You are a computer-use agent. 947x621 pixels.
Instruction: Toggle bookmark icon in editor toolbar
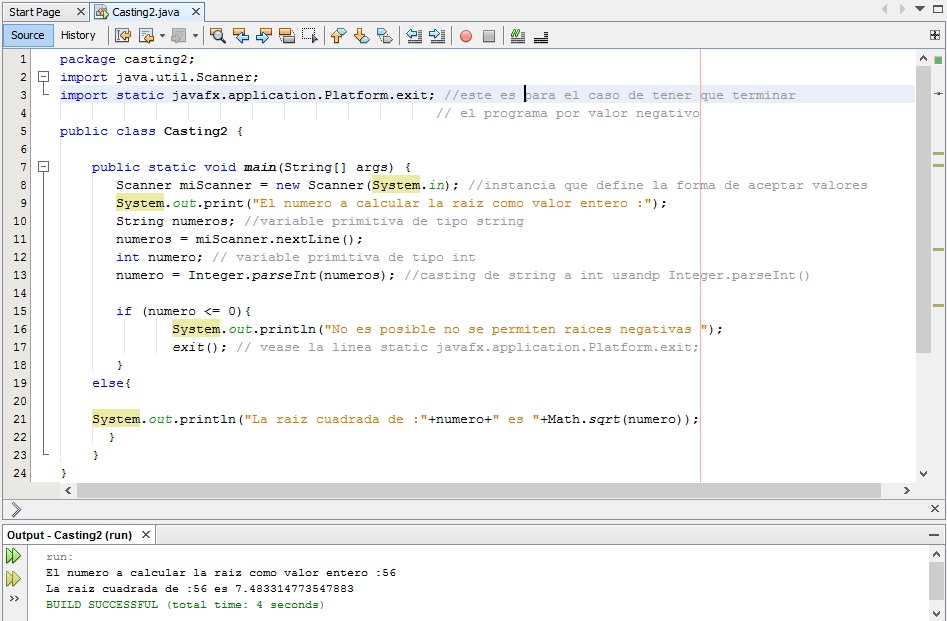pos(384,36)
